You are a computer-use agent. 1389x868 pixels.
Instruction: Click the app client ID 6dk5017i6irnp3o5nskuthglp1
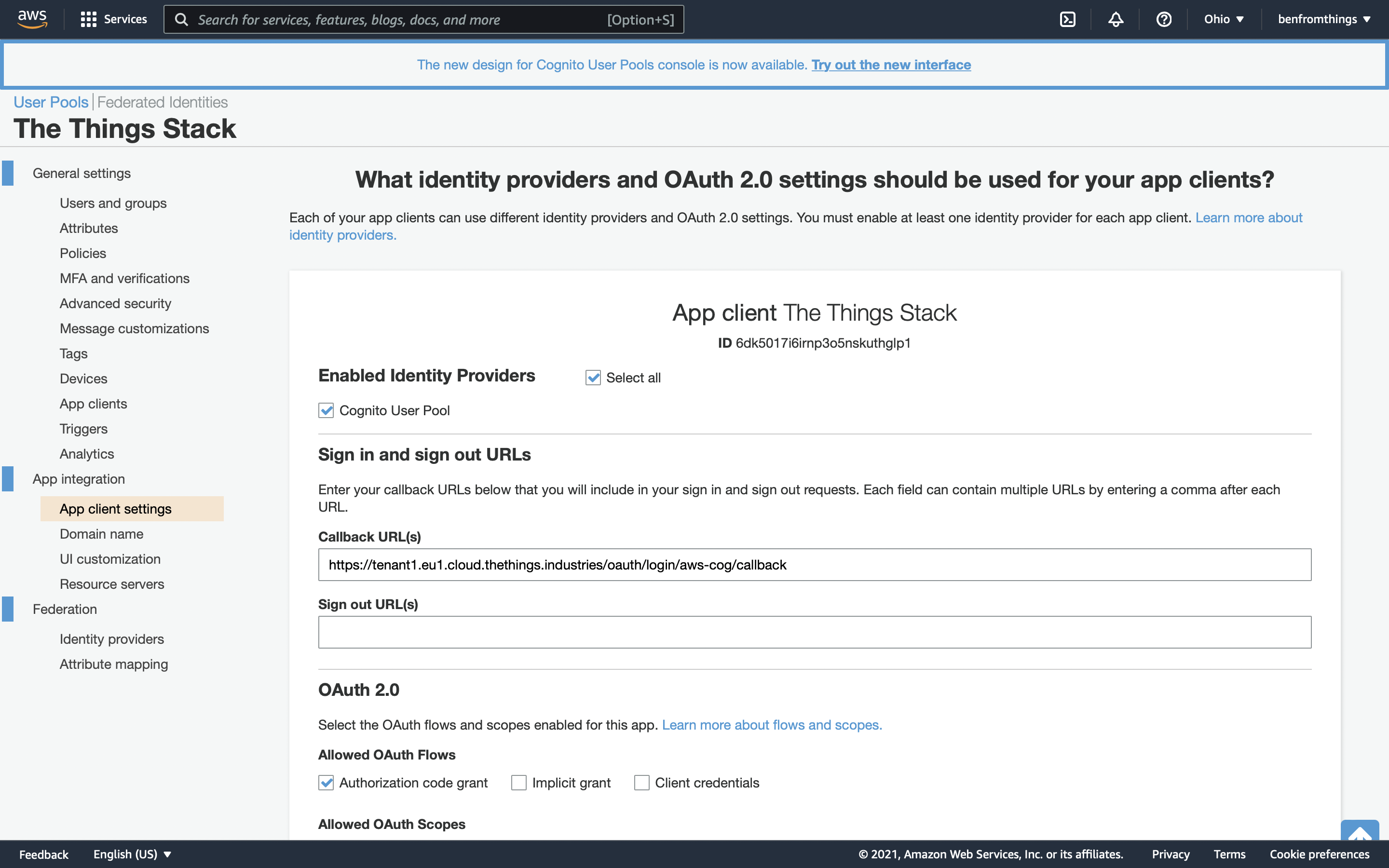(823, 343)
